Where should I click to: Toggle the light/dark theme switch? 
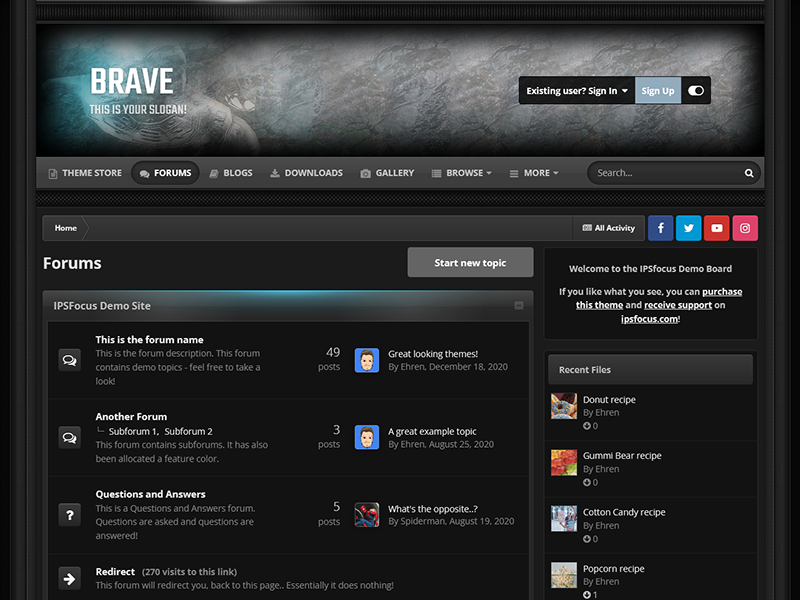[696, 91]
